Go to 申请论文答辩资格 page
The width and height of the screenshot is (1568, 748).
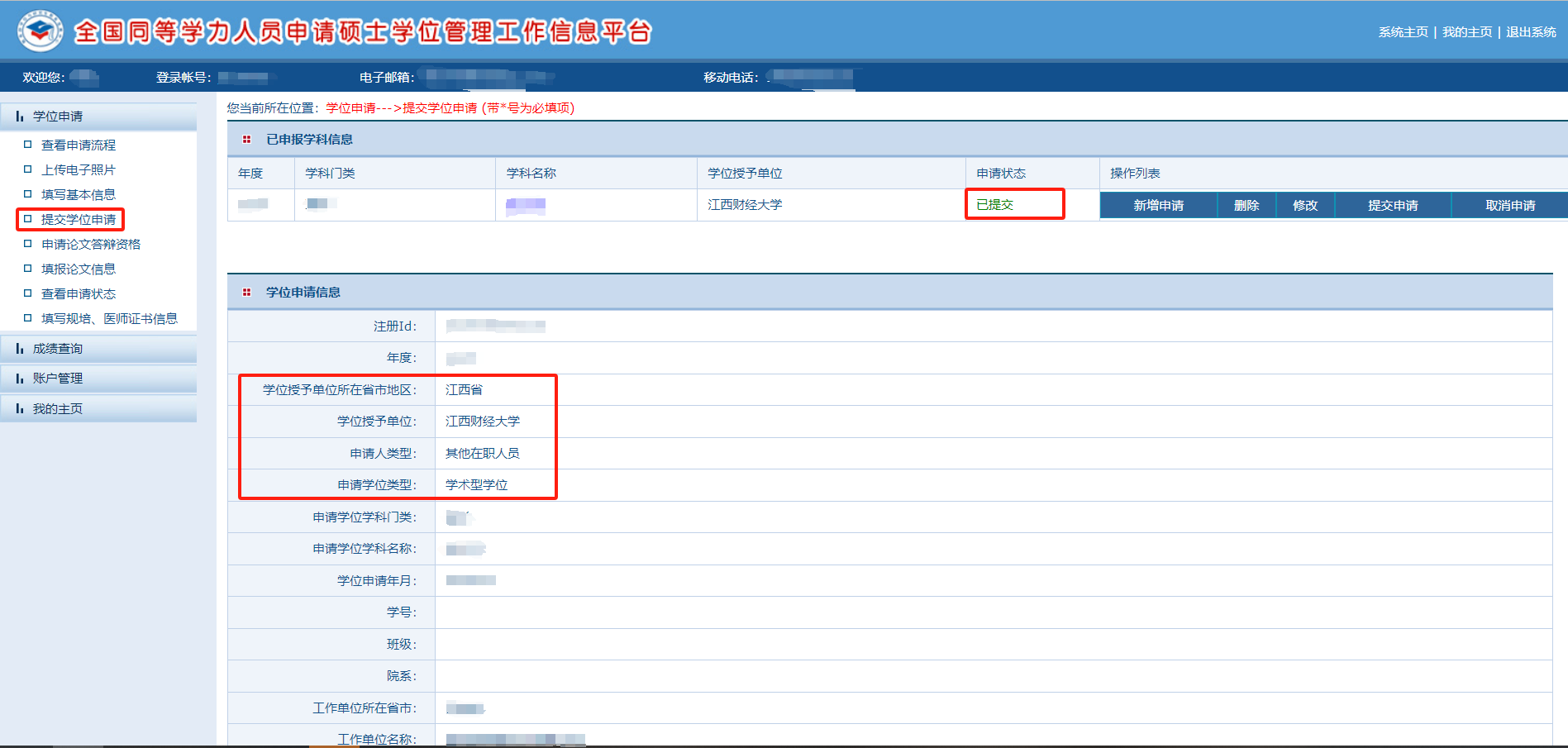point(91,245)
